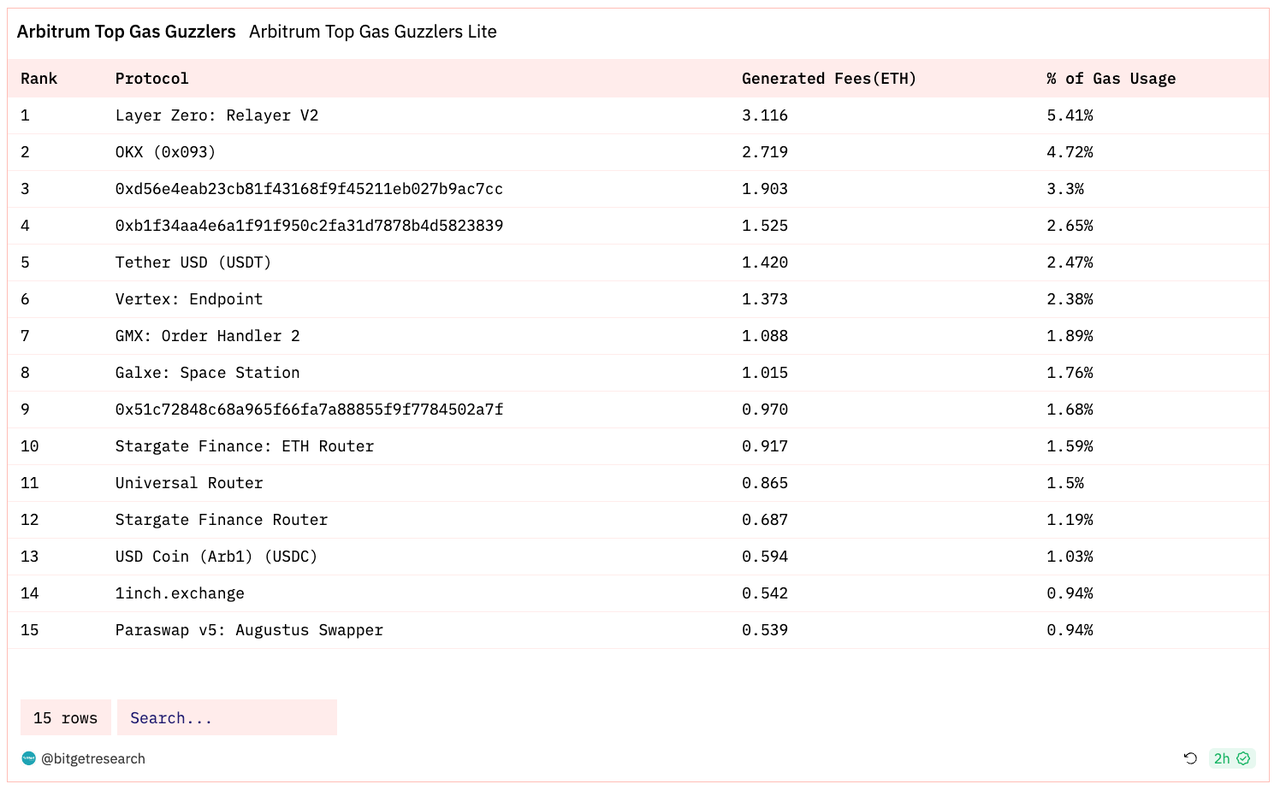This screenshot has height=790, width=1280.
Task: Click the 1.68% gas usage value
Action: tap(1070, 409)
